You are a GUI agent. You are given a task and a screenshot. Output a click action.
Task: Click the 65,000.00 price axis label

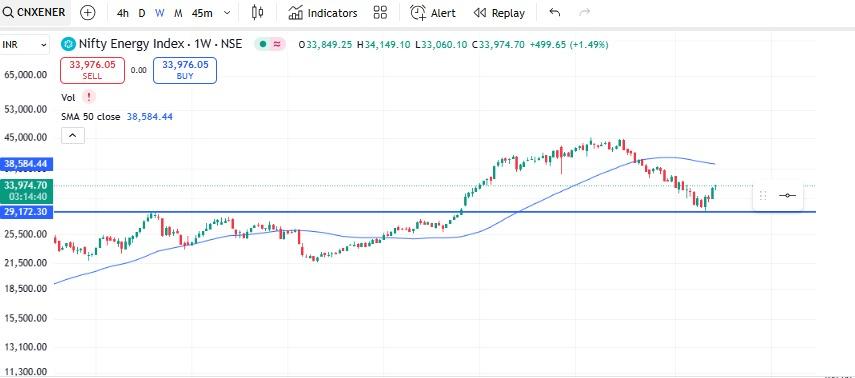click(x=25, y=75)
